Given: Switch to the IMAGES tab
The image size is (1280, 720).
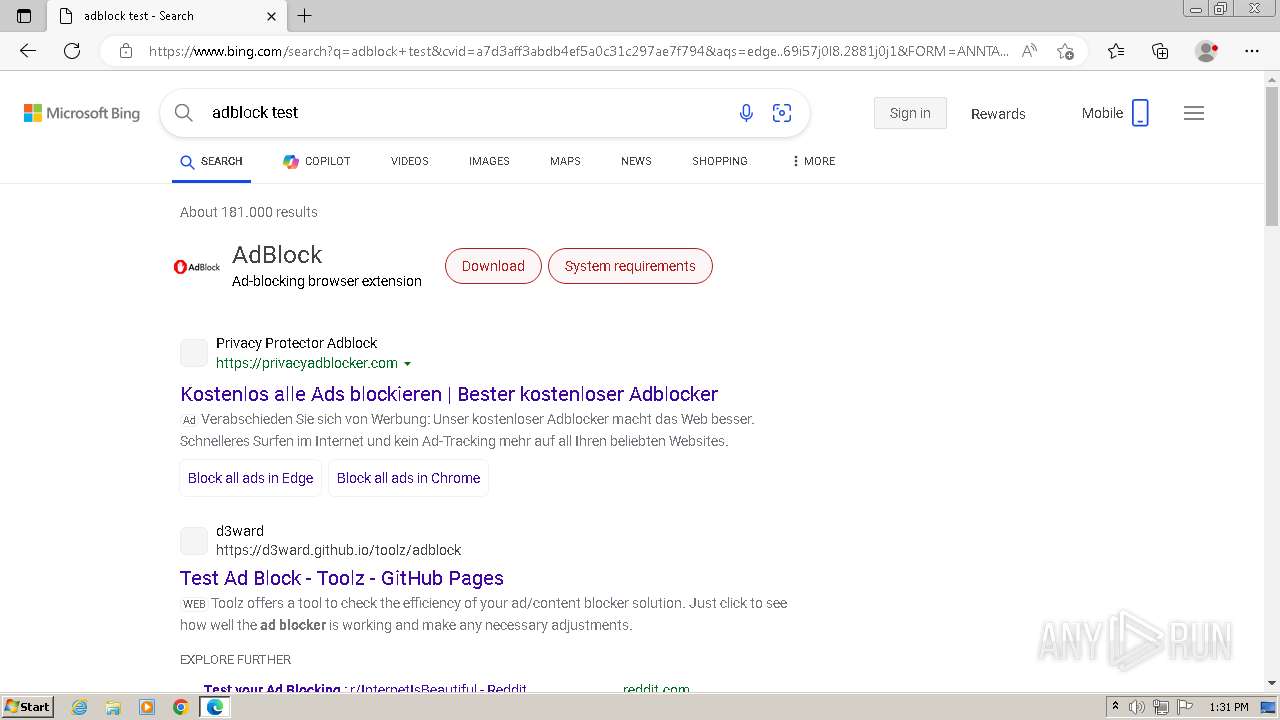Looking at the screenshot, I should tap(489, 161).
